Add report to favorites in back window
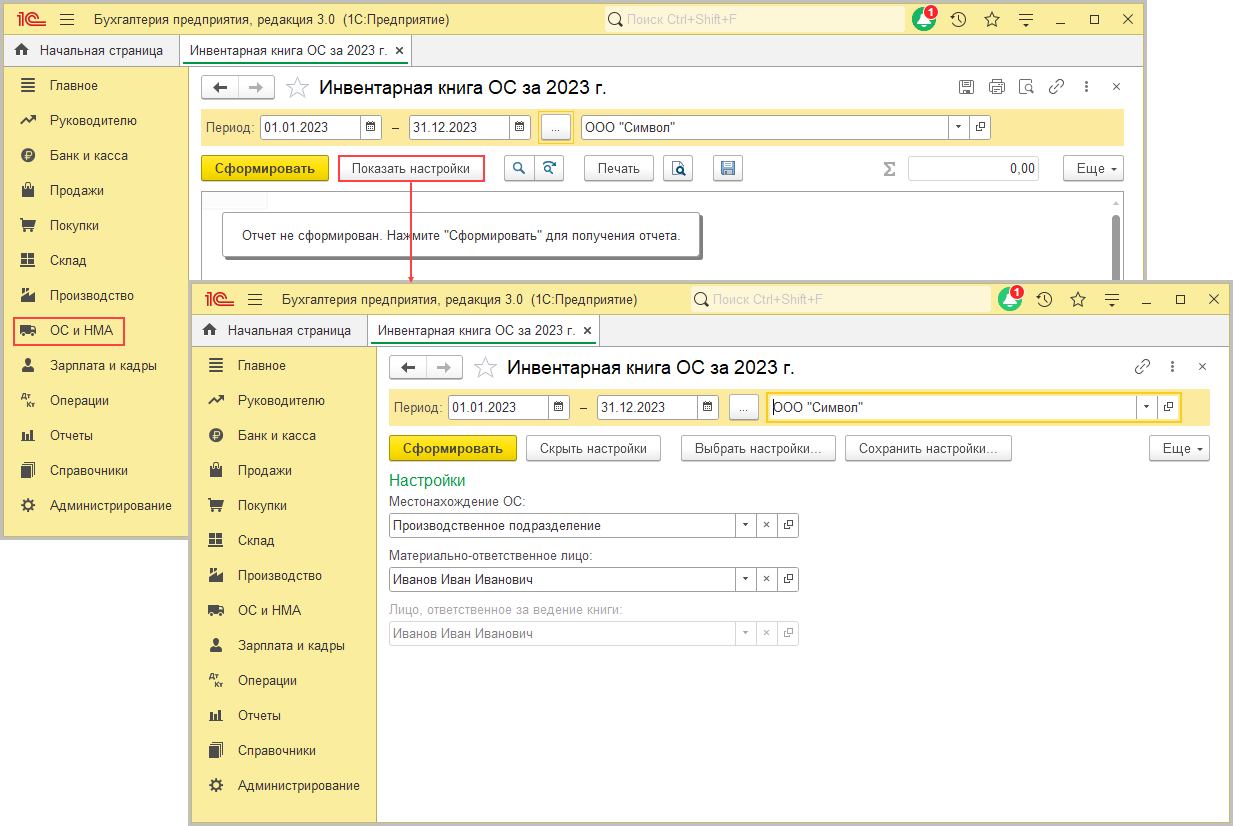 click(297, 88)
